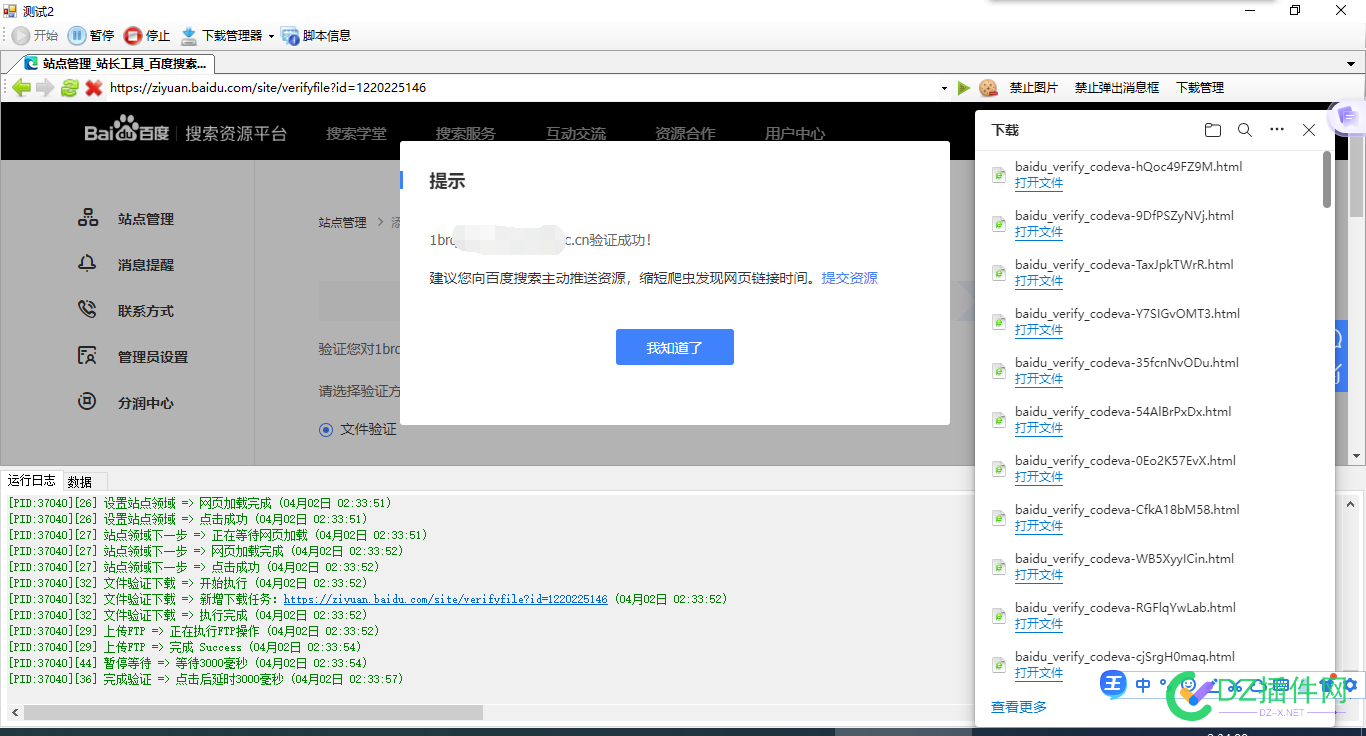
Task: Click the 分润中心 circle icon
Action: pyautogui.click(x=88, y=402)
